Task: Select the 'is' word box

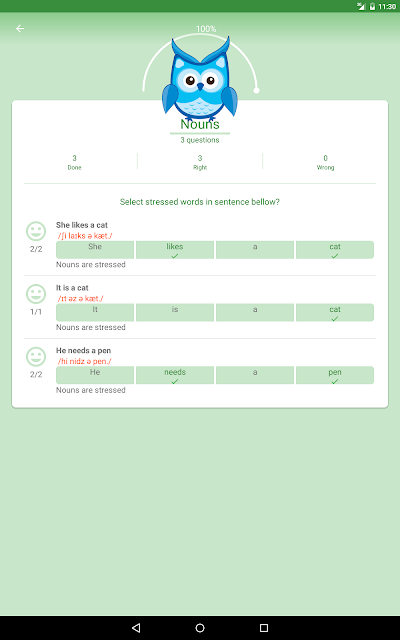Action: (x=175, y=313)
